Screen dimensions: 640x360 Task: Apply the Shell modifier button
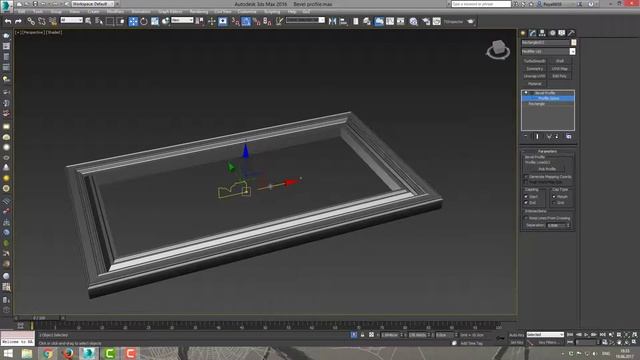(x=560, y=61)
